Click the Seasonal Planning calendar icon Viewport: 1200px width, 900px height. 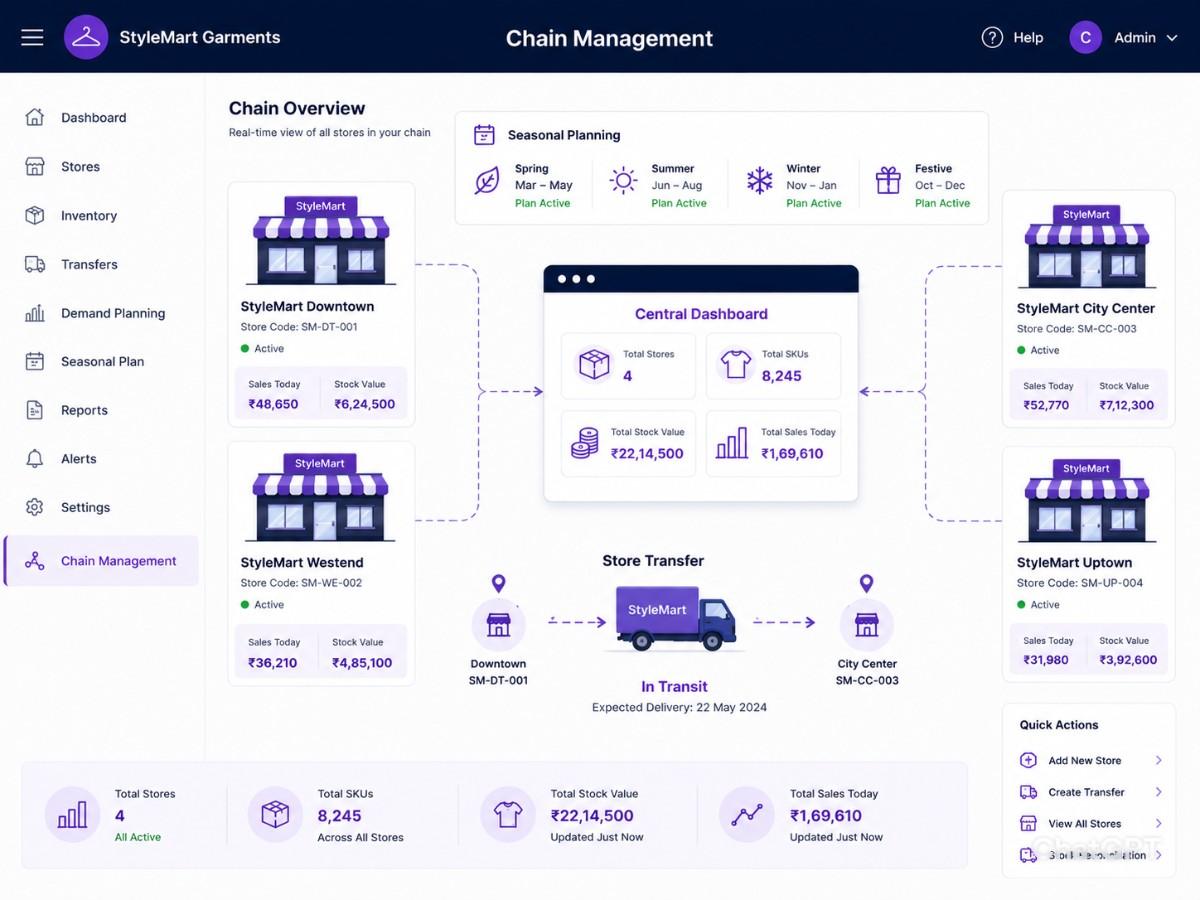(484, 135)
